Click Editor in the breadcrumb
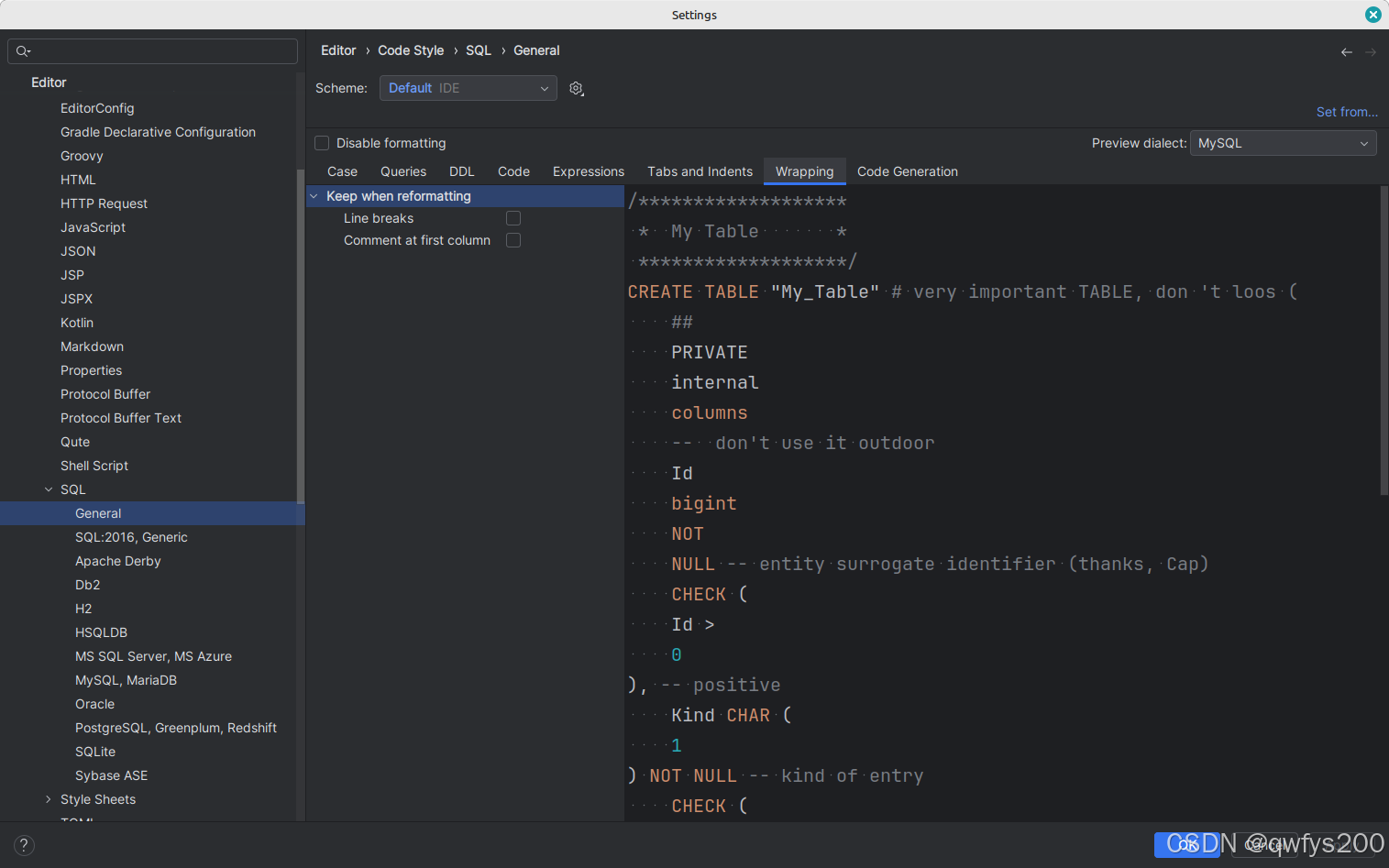The width and height of the screenshot is (1389, 868). 338,50
